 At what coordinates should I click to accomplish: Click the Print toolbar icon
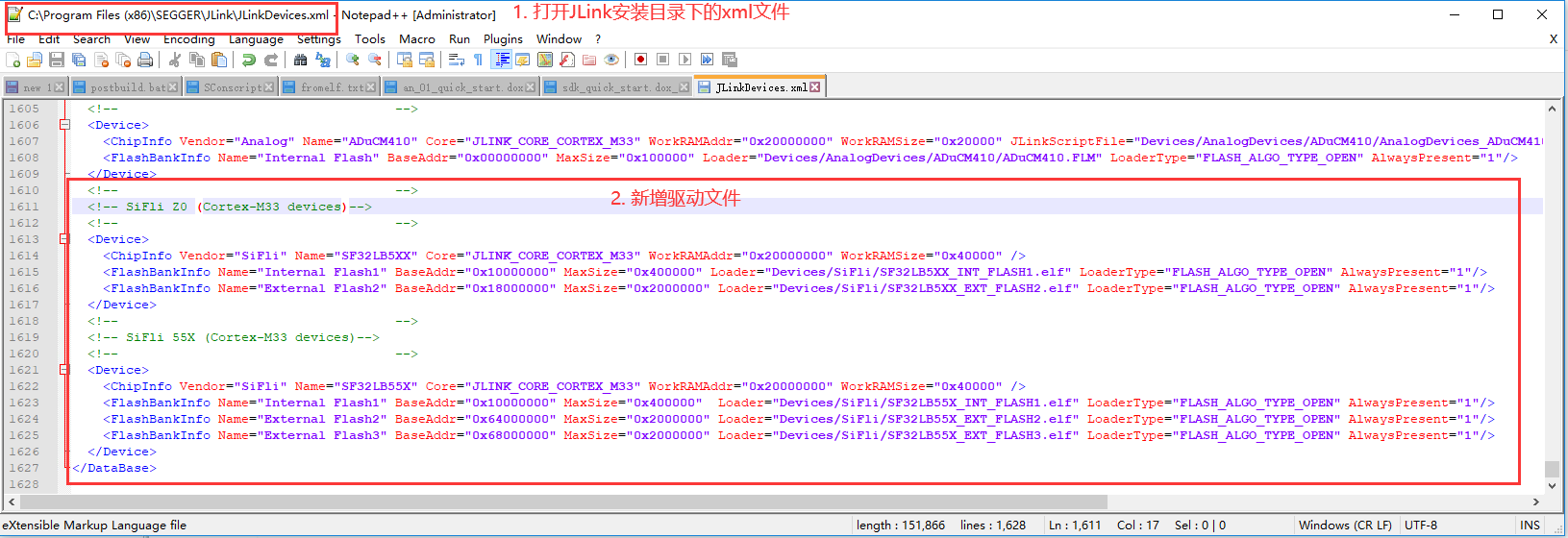[145, 60]
